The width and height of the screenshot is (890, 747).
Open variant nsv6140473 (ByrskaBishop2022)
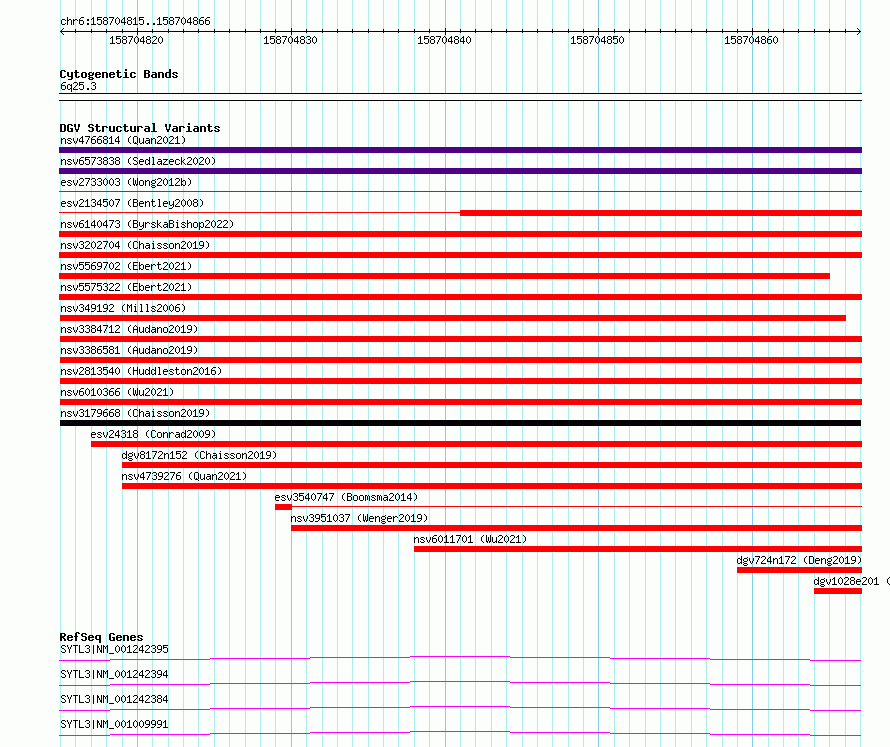point(147,224)
